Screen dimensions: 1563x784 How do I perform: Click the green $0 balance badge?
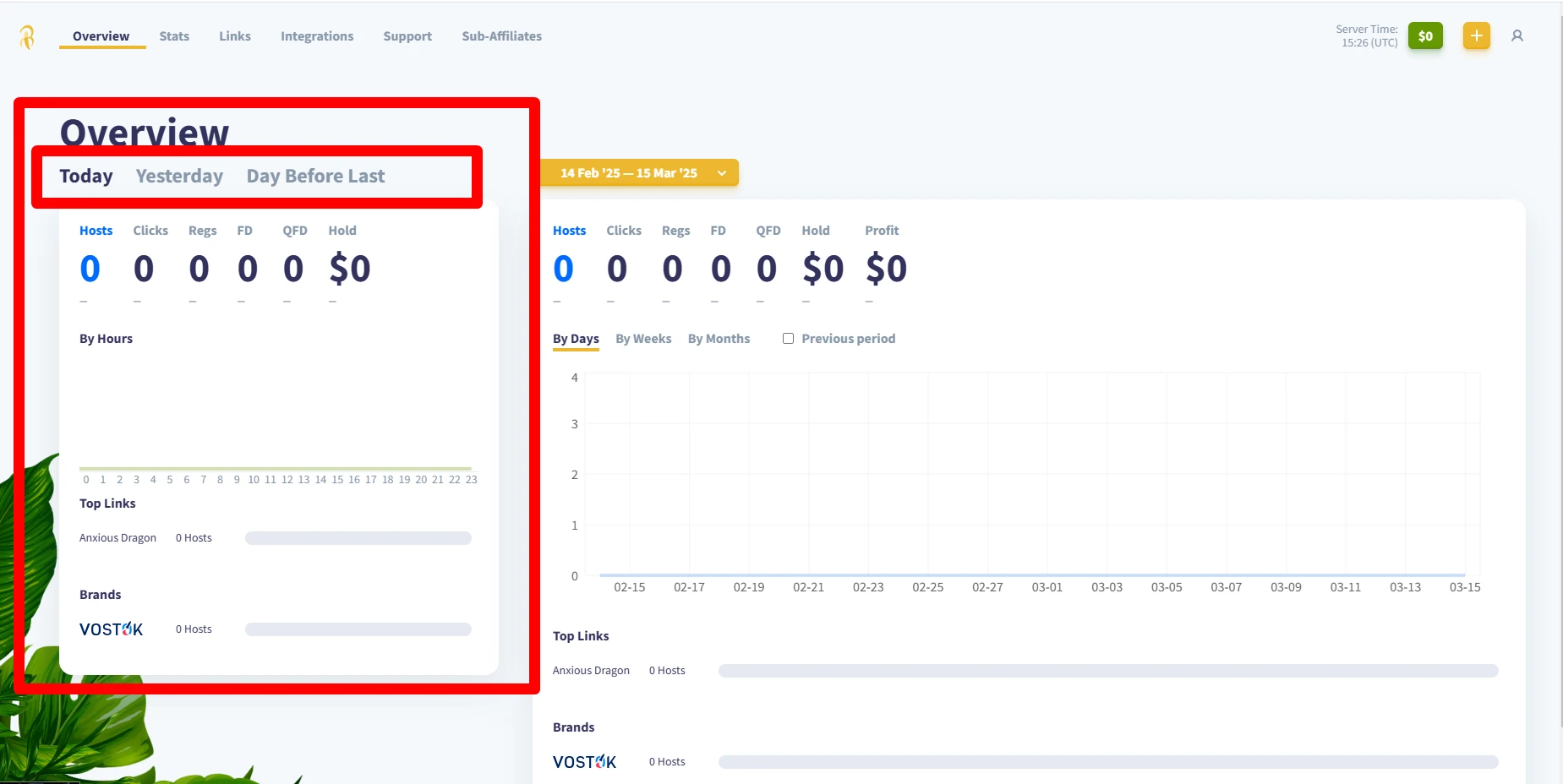1425,35
